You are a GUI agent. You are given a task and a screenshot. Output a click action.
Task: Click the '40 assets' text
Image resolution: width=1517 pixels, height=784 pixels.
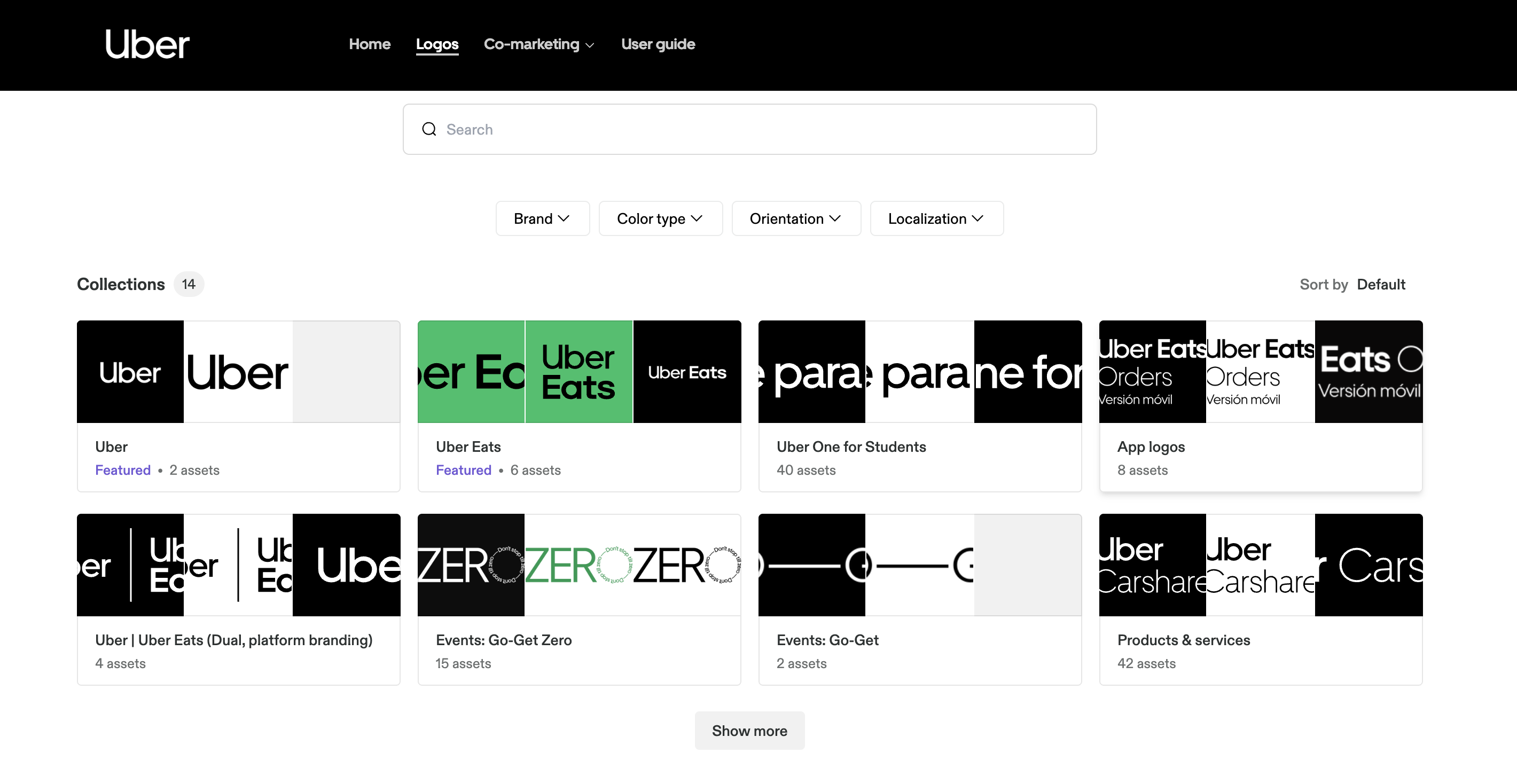click(806, 469)
